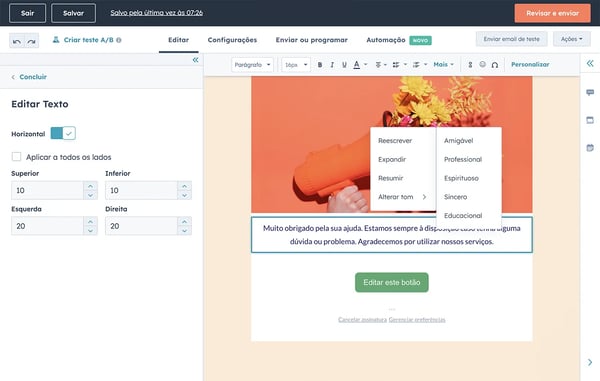This screenshot has width=600, height=381.
Task: Click the preview window icon in right rail
Action: (x=590, y=120)
